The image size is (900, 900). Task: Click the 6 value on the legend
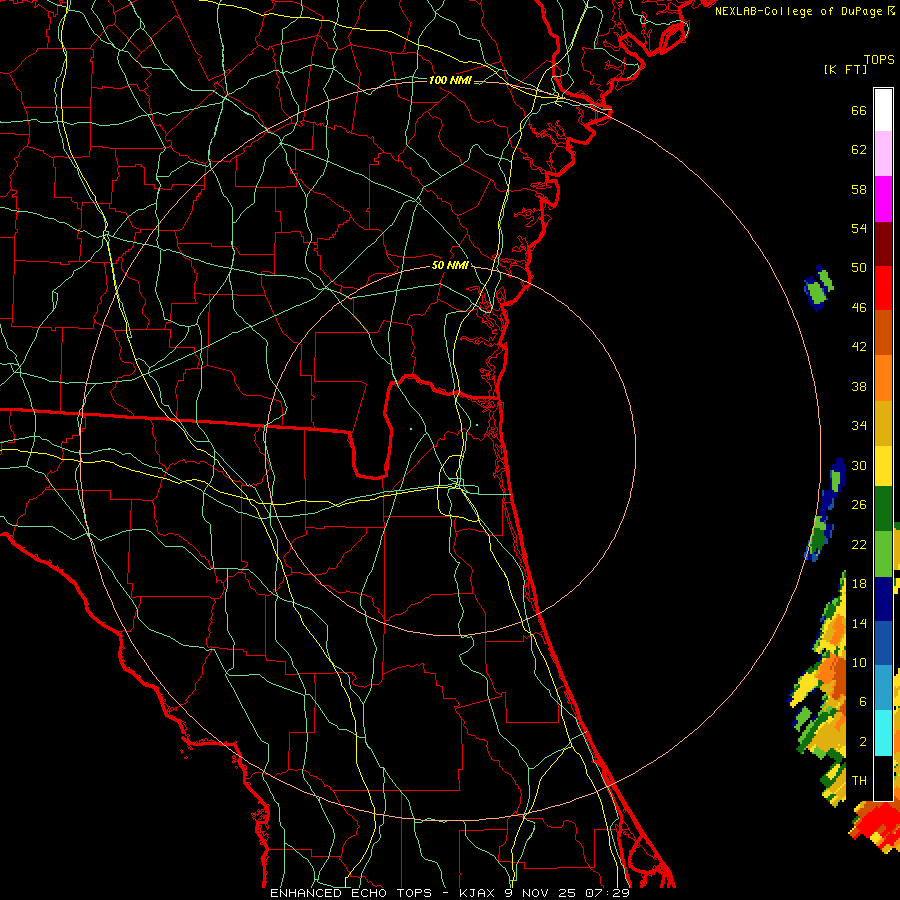(863, 702)
